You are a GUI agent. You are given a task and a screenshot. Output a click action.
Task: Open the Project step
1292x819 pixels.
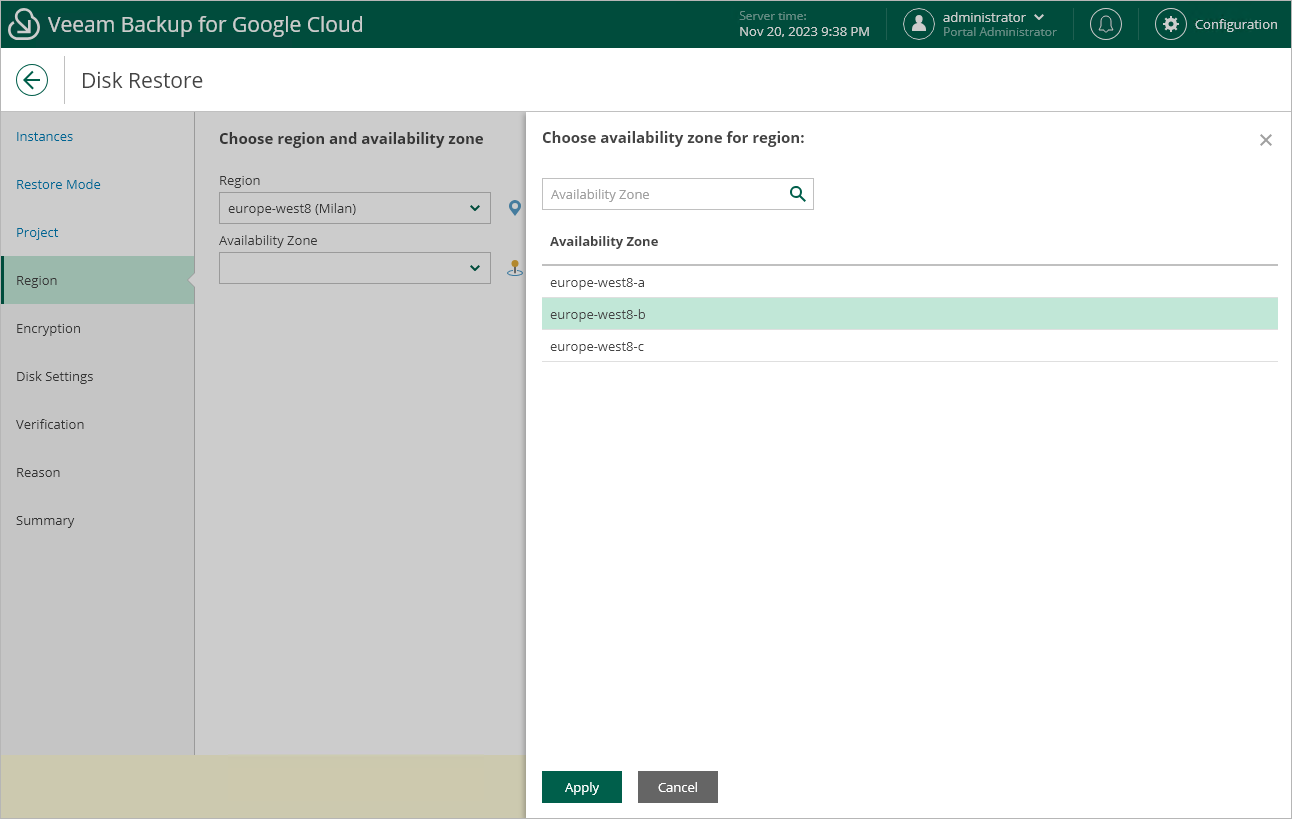[x=37, y=232]
